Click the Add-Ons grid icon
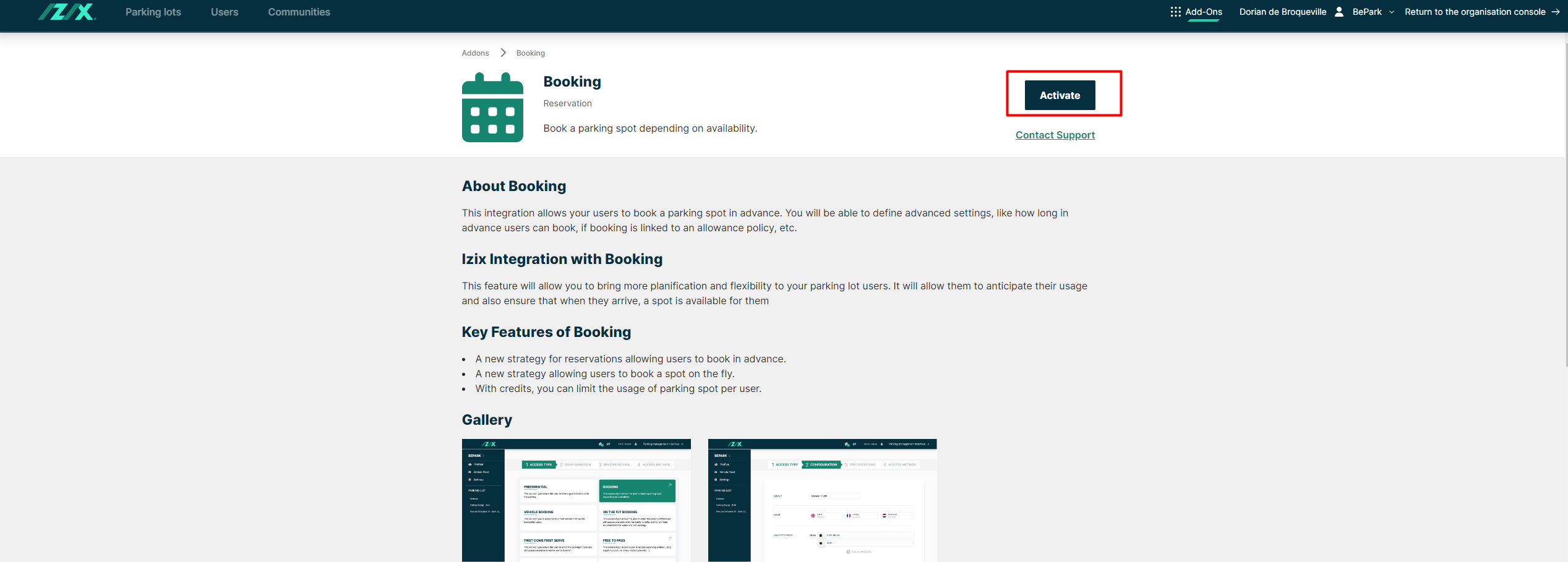The width and height of the screenshot is (1568, 562). [x=1175, y=12]
